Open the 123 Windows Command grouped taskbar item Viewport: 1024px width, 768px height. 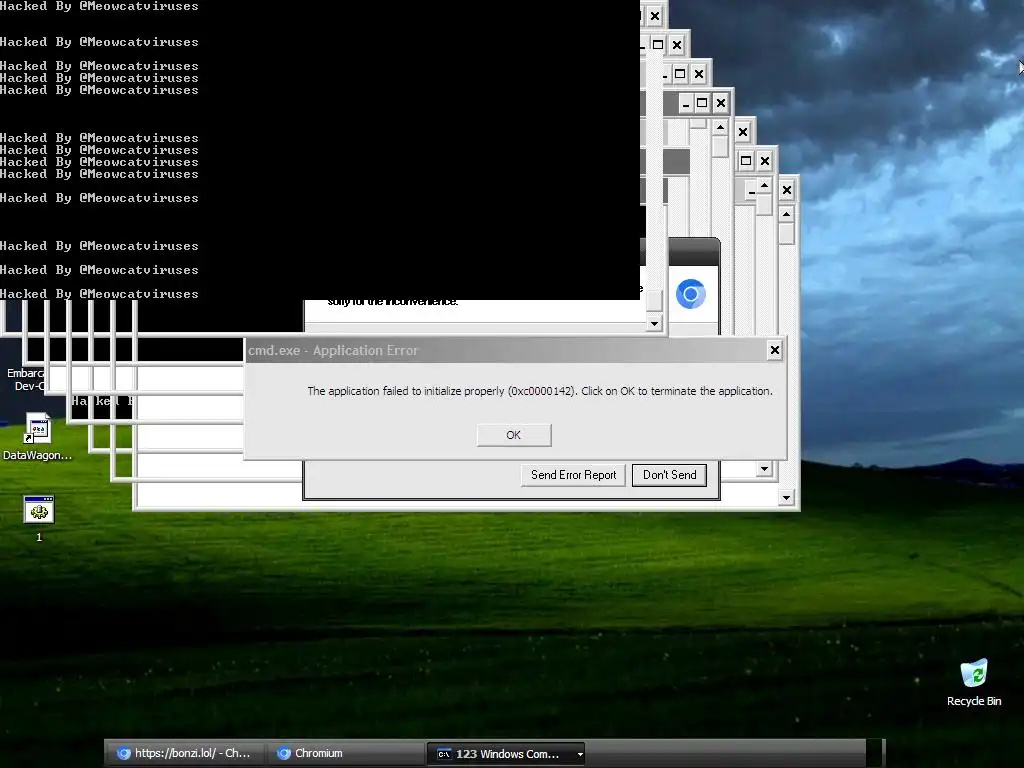tap(505, 754)
